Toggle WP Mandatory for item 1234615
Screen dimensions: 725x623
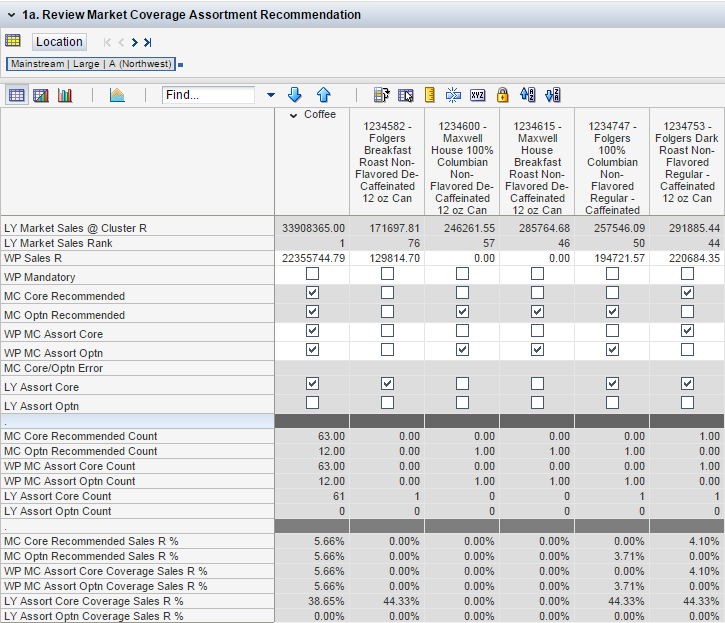point(537,274)
